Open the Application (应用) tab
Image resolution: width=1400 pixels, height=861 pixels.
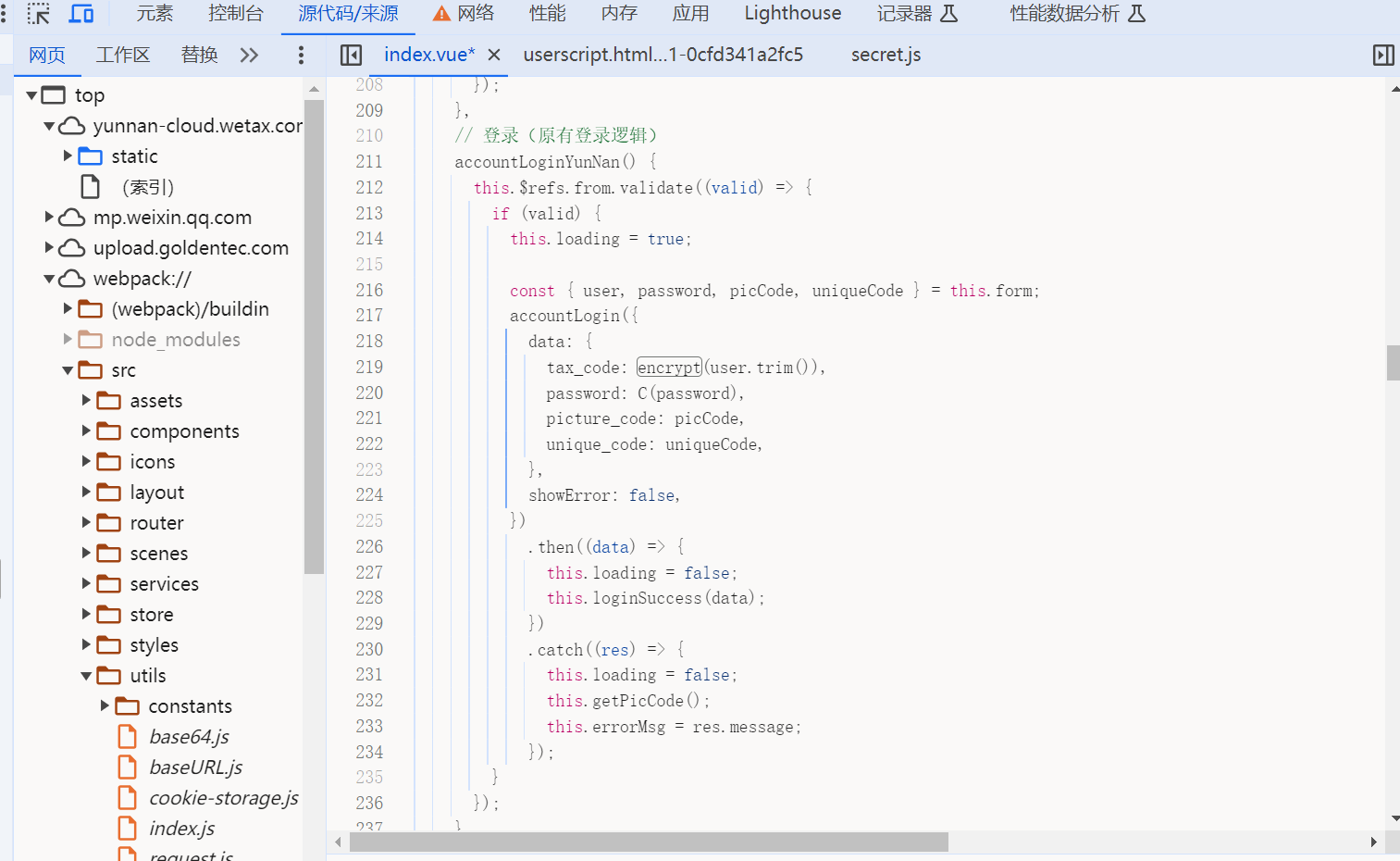coord(691,14)
